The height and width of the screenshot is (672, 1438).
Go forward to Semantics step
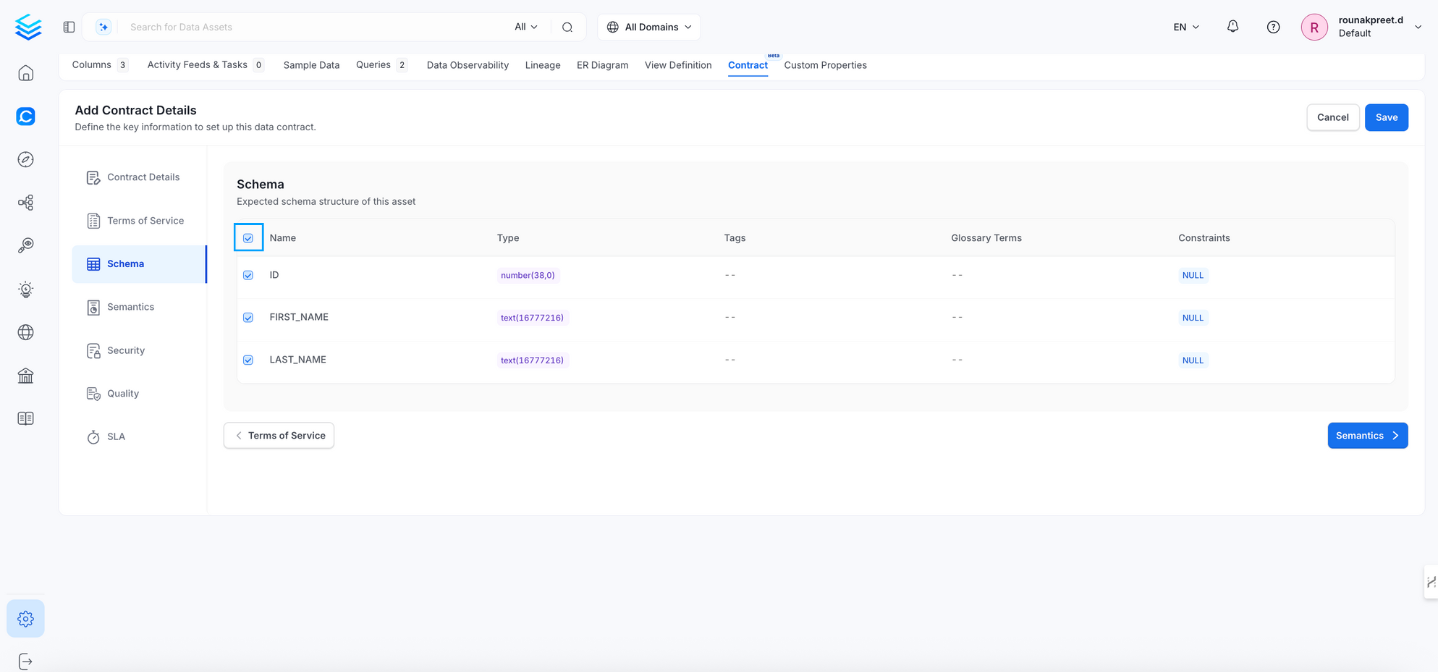tap(1366, 435)
